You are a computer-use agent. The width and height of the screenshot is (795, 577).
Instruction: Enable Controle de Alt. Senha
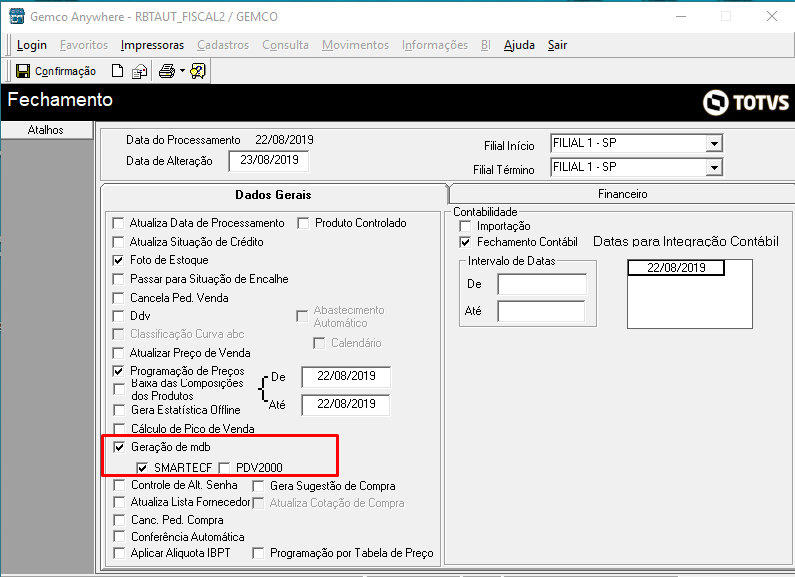119,485
